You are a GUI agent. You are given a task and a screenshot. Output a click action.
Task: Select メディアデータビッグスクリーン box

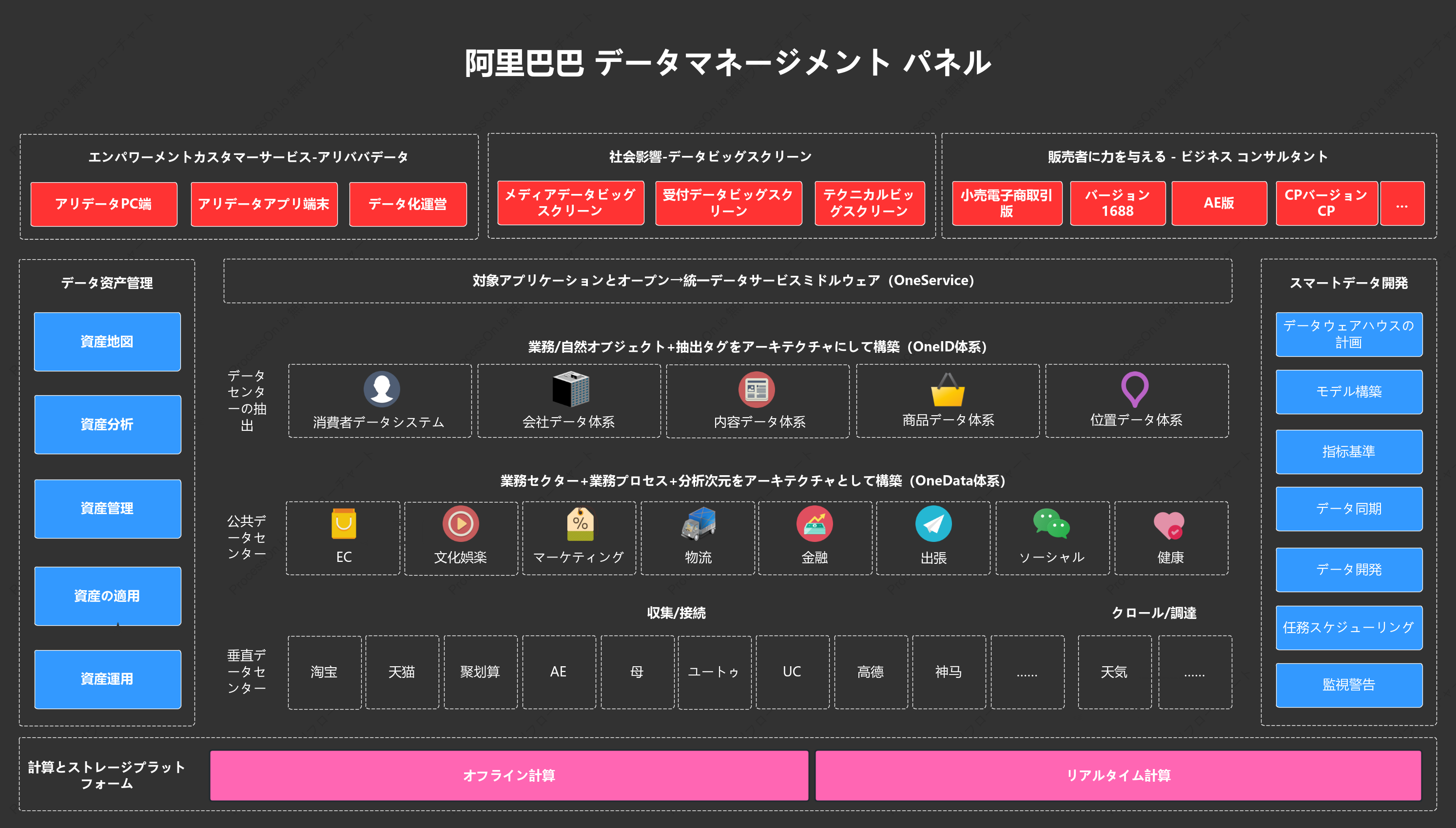(x=570, y=203)
